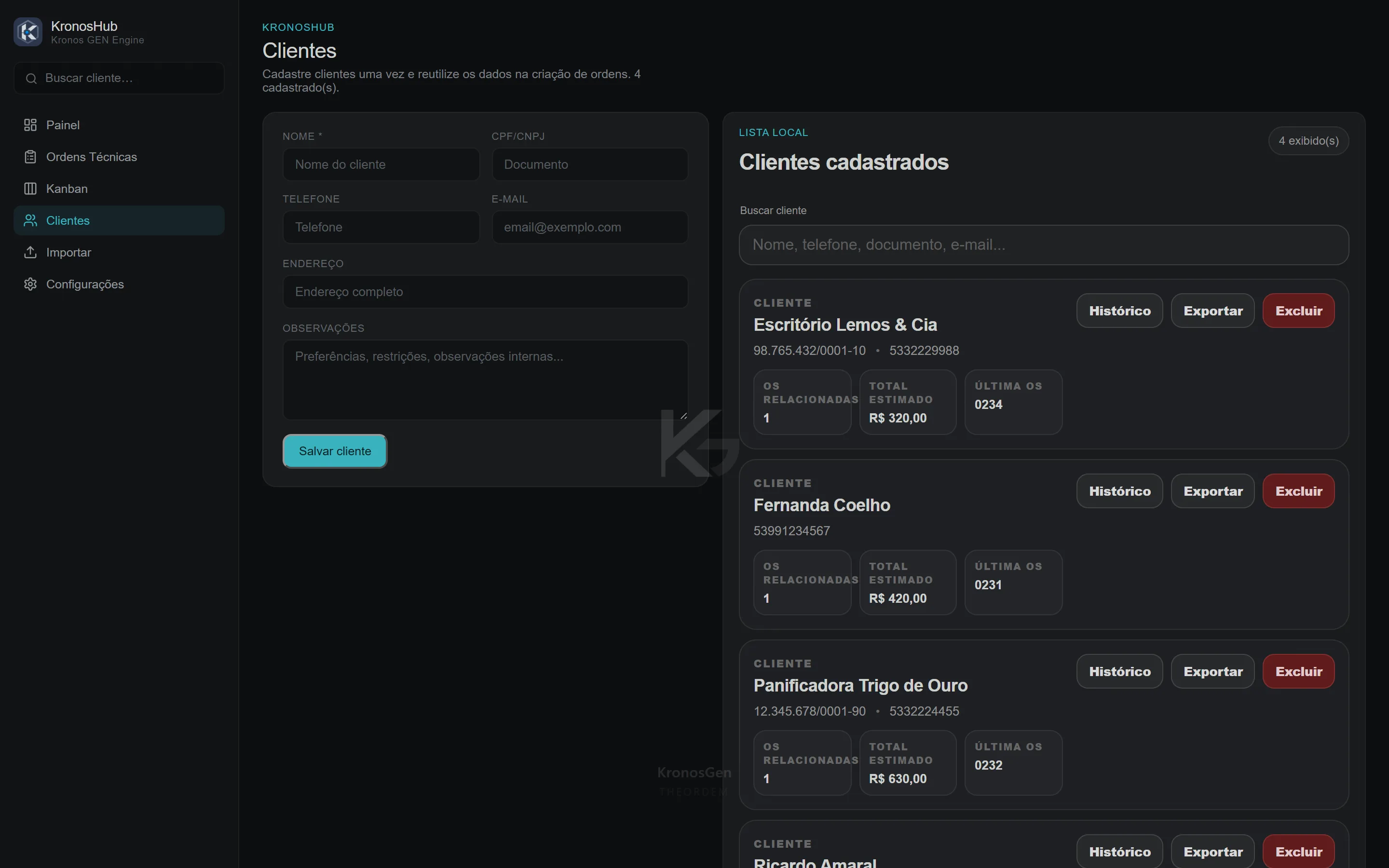Click the última OS value 0232
This screenshot has width=1389, height=868.
(988, 765)
